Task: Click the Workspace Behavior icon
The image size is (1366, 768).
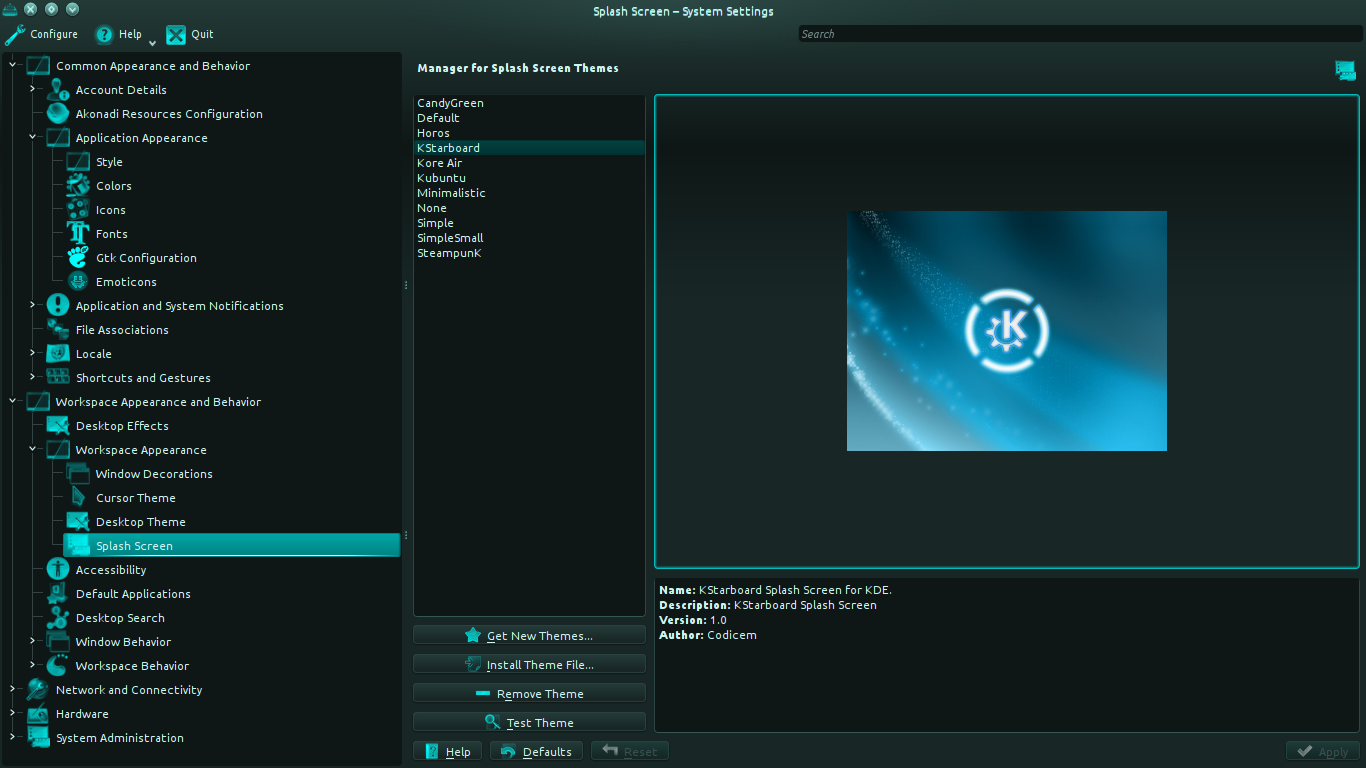Action: pos(58,666)
